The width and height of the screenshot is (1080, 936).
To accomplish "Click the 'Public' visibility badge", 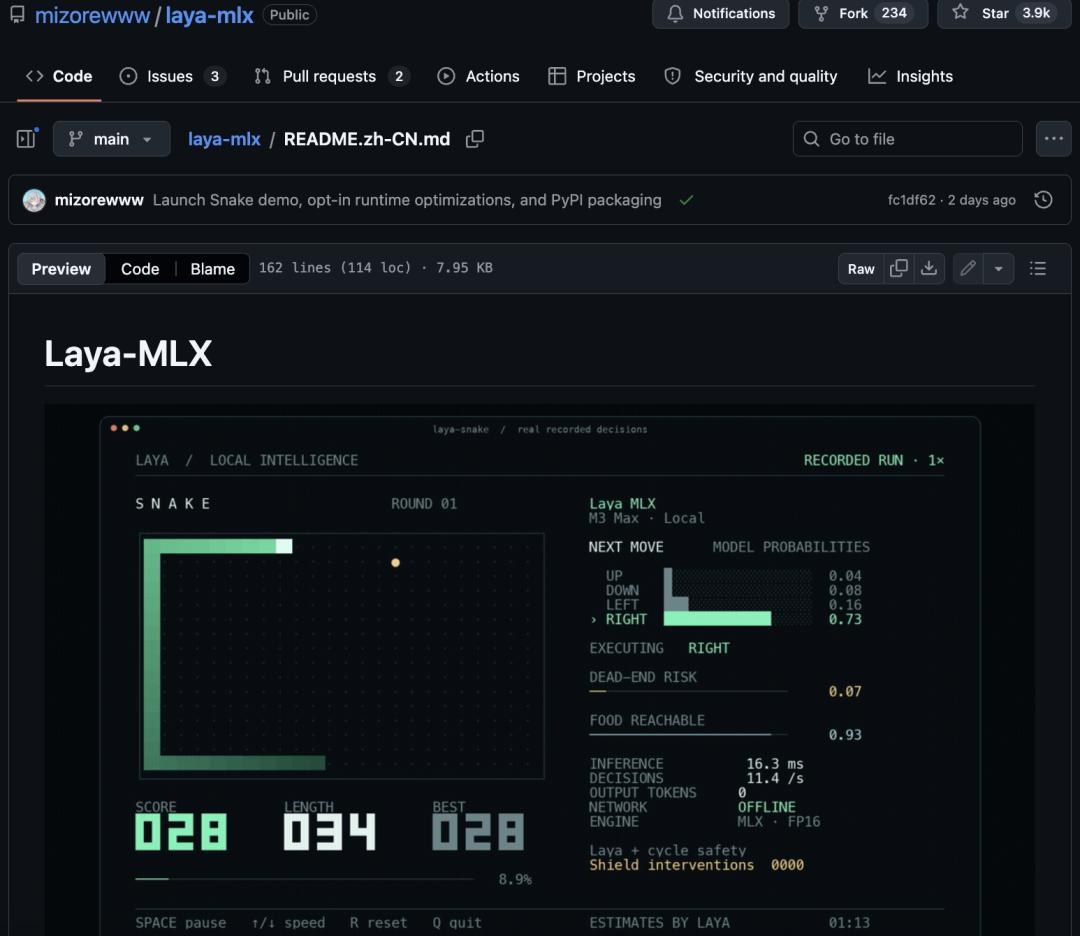I will coord(289,14).
